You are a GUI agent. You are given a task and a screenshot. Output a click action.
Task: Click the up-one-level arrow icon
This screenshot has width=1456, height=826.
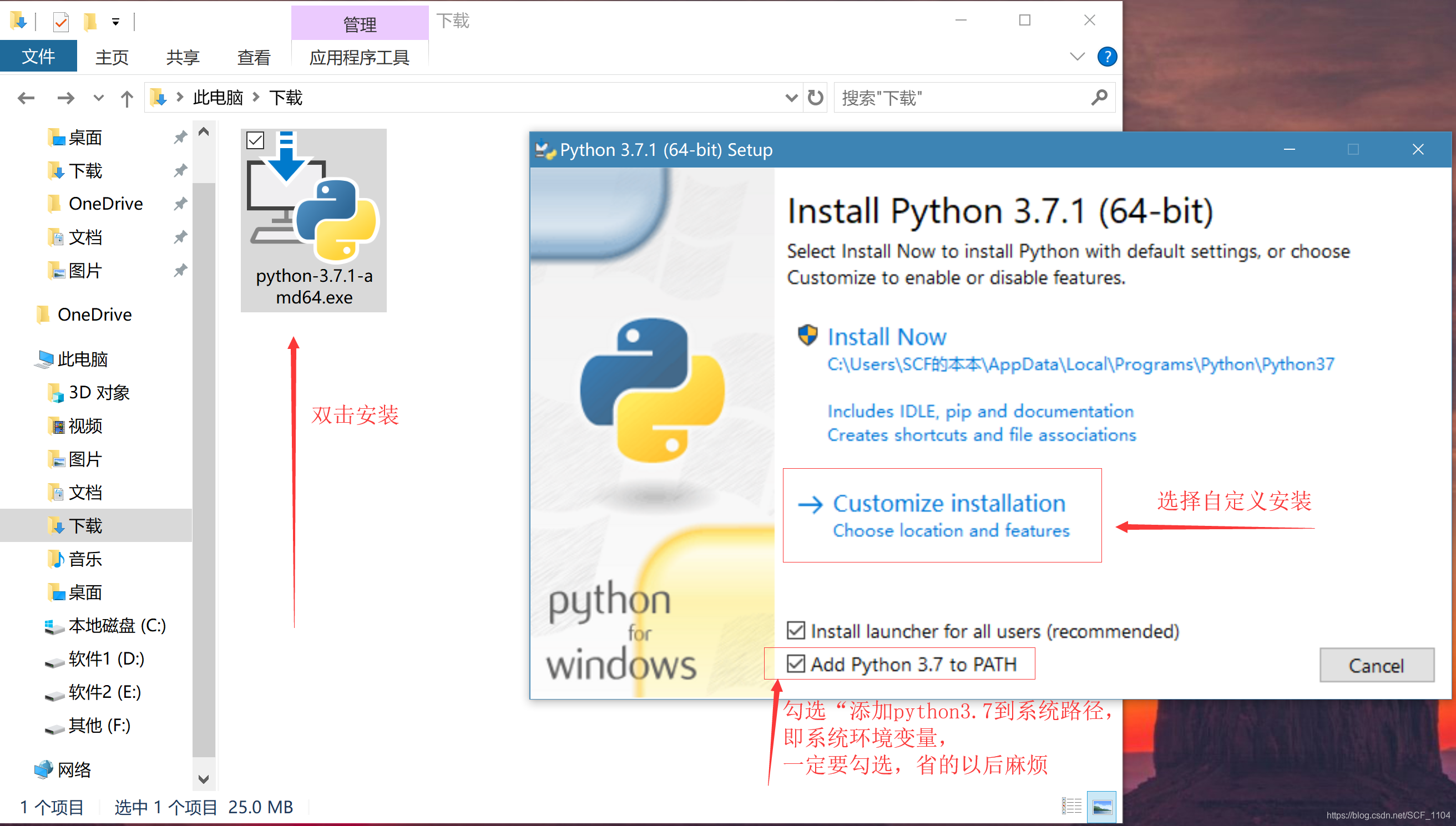click(x=127, y=99)
